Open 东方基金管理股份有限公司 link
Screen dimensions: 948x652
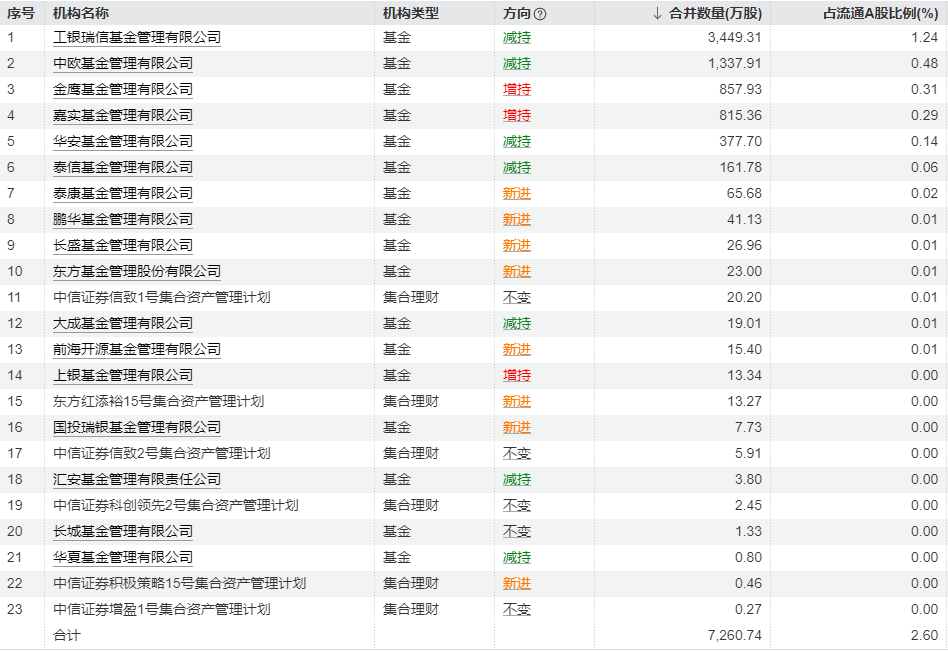click(x=137, y=272)
